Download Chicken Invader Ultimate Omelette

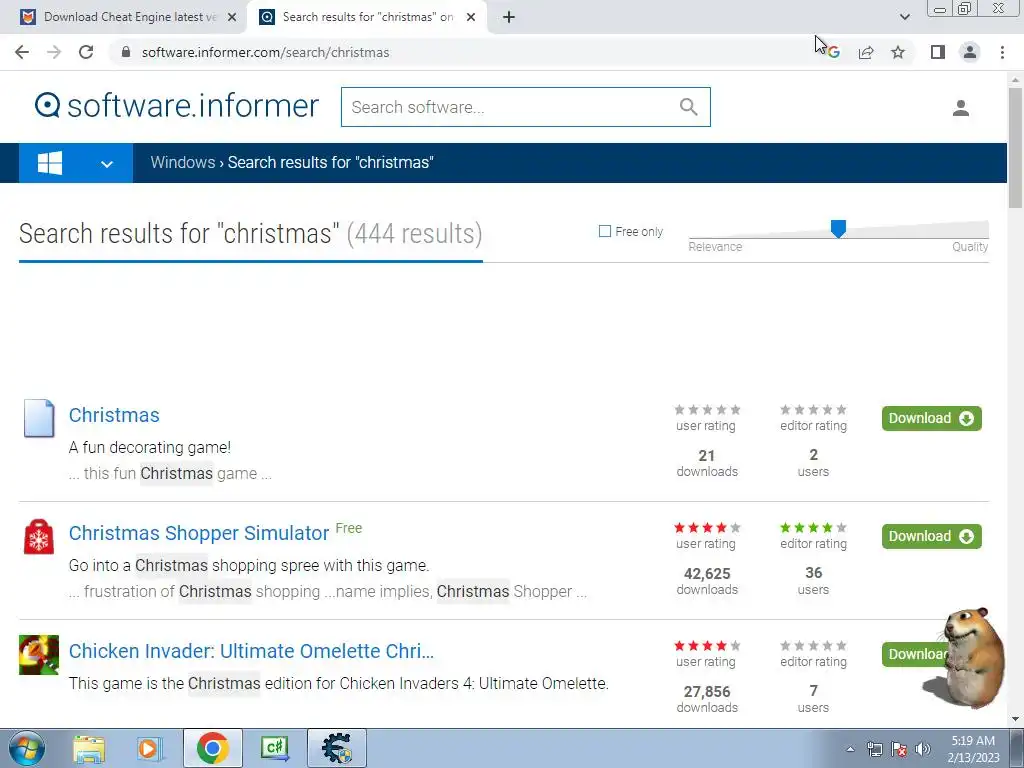pos(914,654)
